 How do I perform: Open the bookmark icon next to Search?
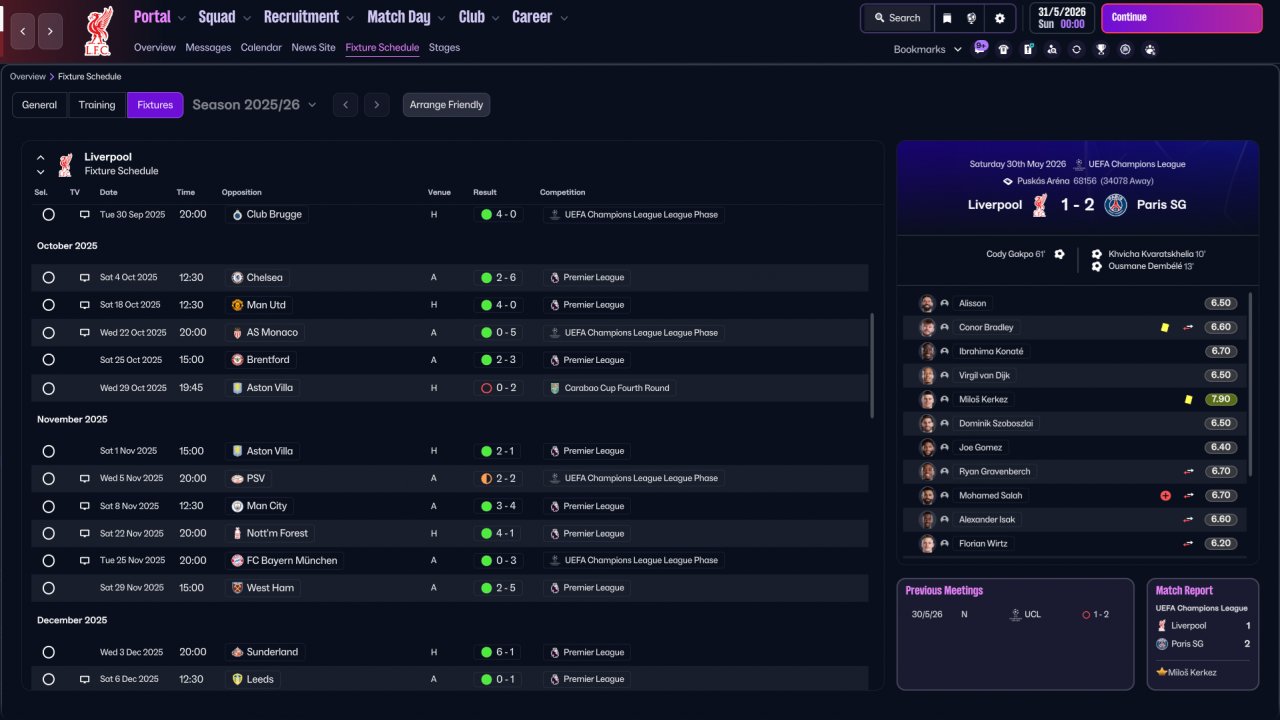click(x=947, y=18)
